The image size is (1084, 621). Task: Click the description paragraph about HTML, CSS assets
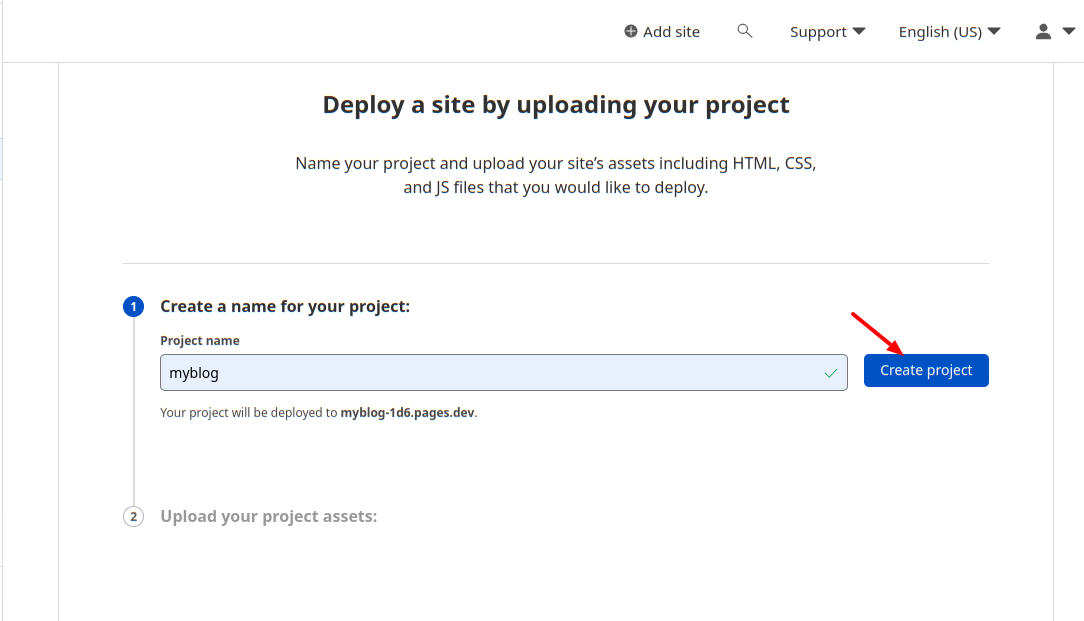556,175
